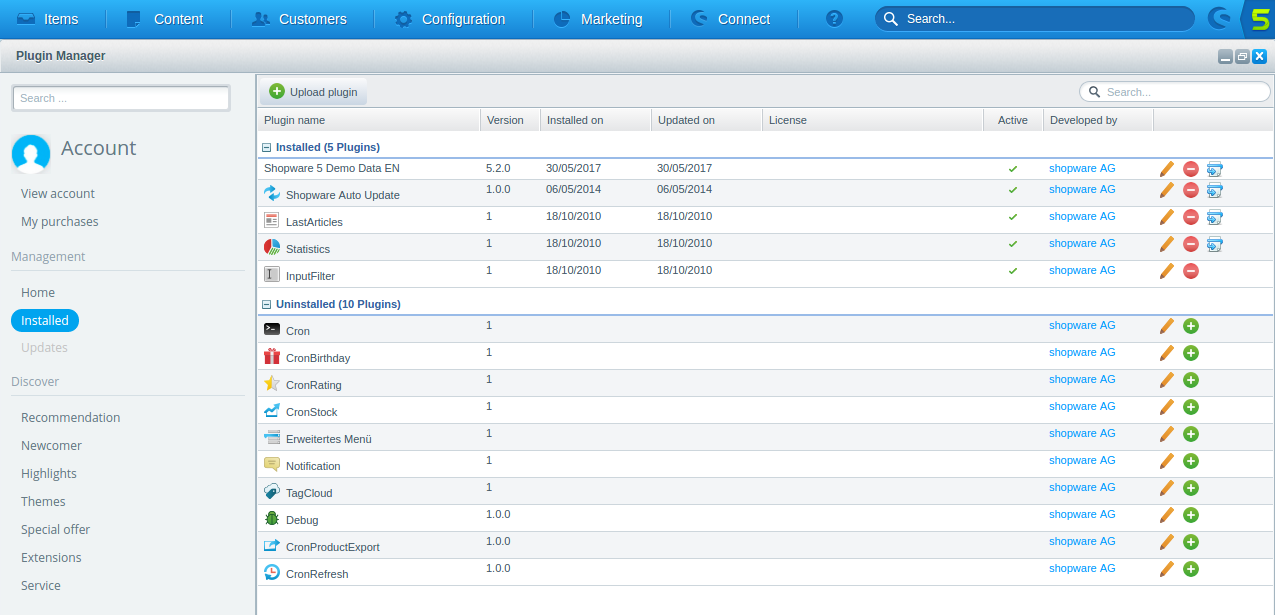Viewport: 1275px width, 615px height.
Task: Open the Content menu
Action: tap(165, 19)
